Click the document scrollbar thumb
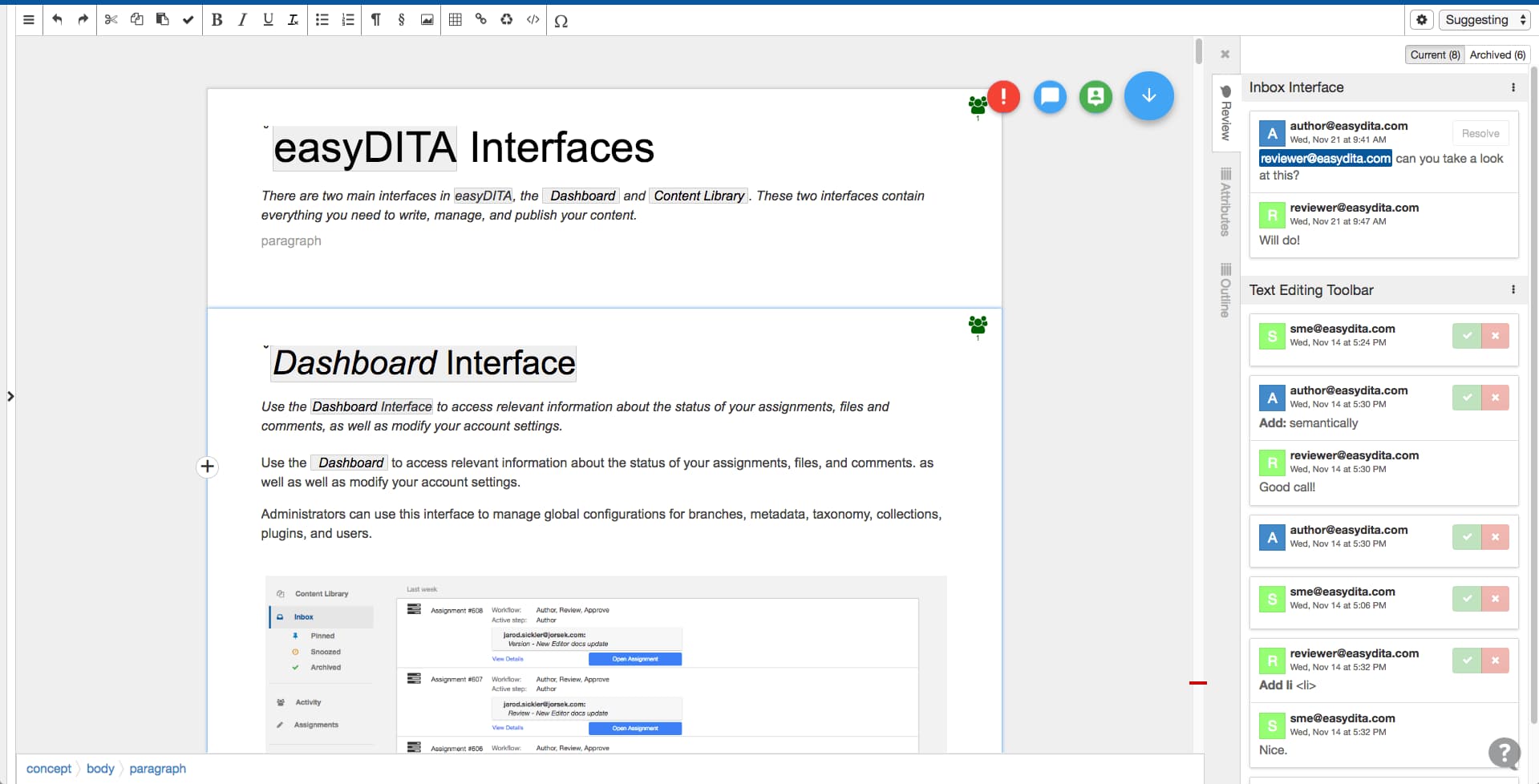Image resolution: width=1539 pixels, height=784 pixels. (x=1198, y=51)
